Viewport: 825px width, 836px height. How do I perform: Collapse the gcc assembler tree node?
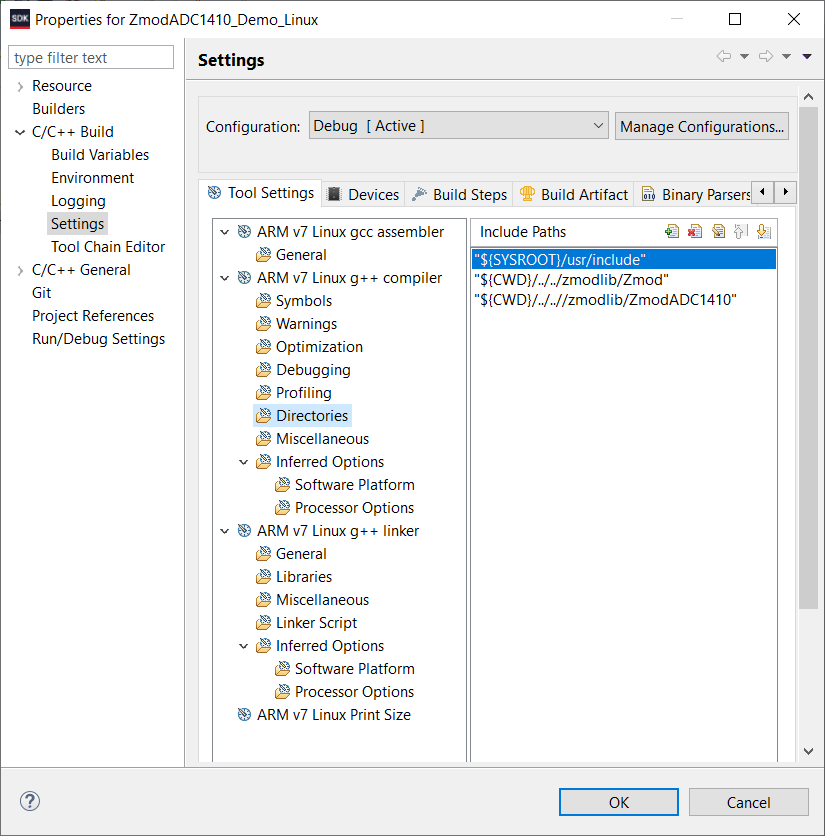click(225, 232)
